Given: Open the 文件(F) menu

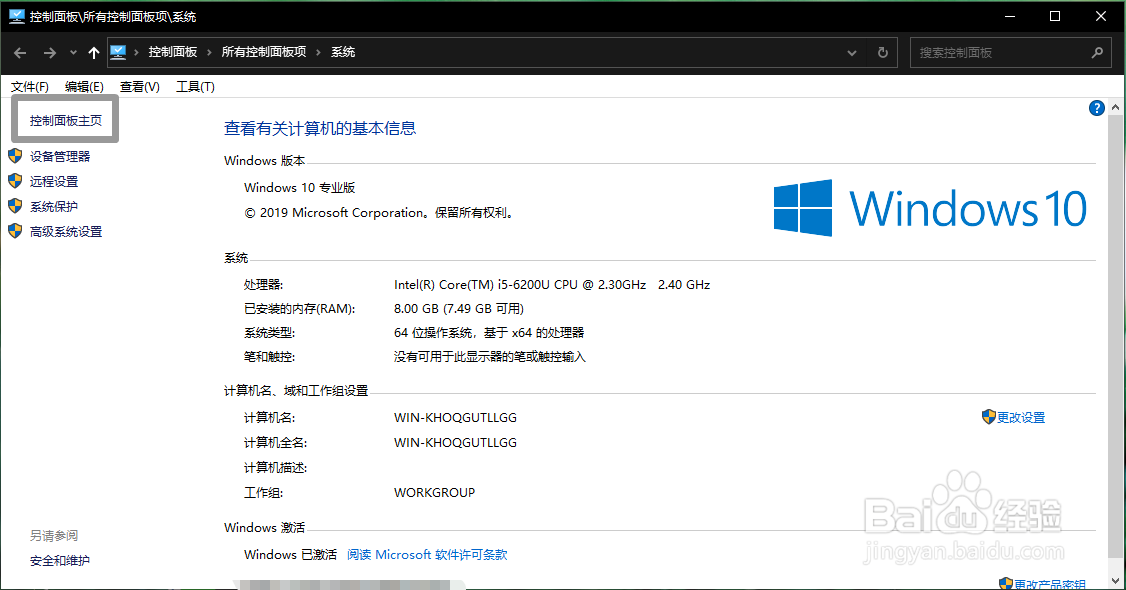Looking at the screenshot, I should pos(29,86).
